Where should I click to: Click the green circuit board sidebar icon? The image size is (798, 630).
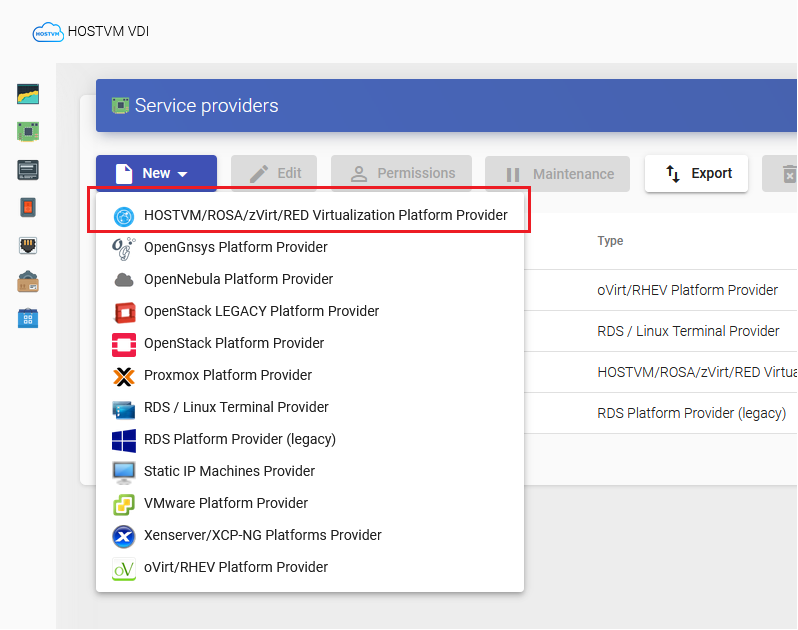pos(28,132)
